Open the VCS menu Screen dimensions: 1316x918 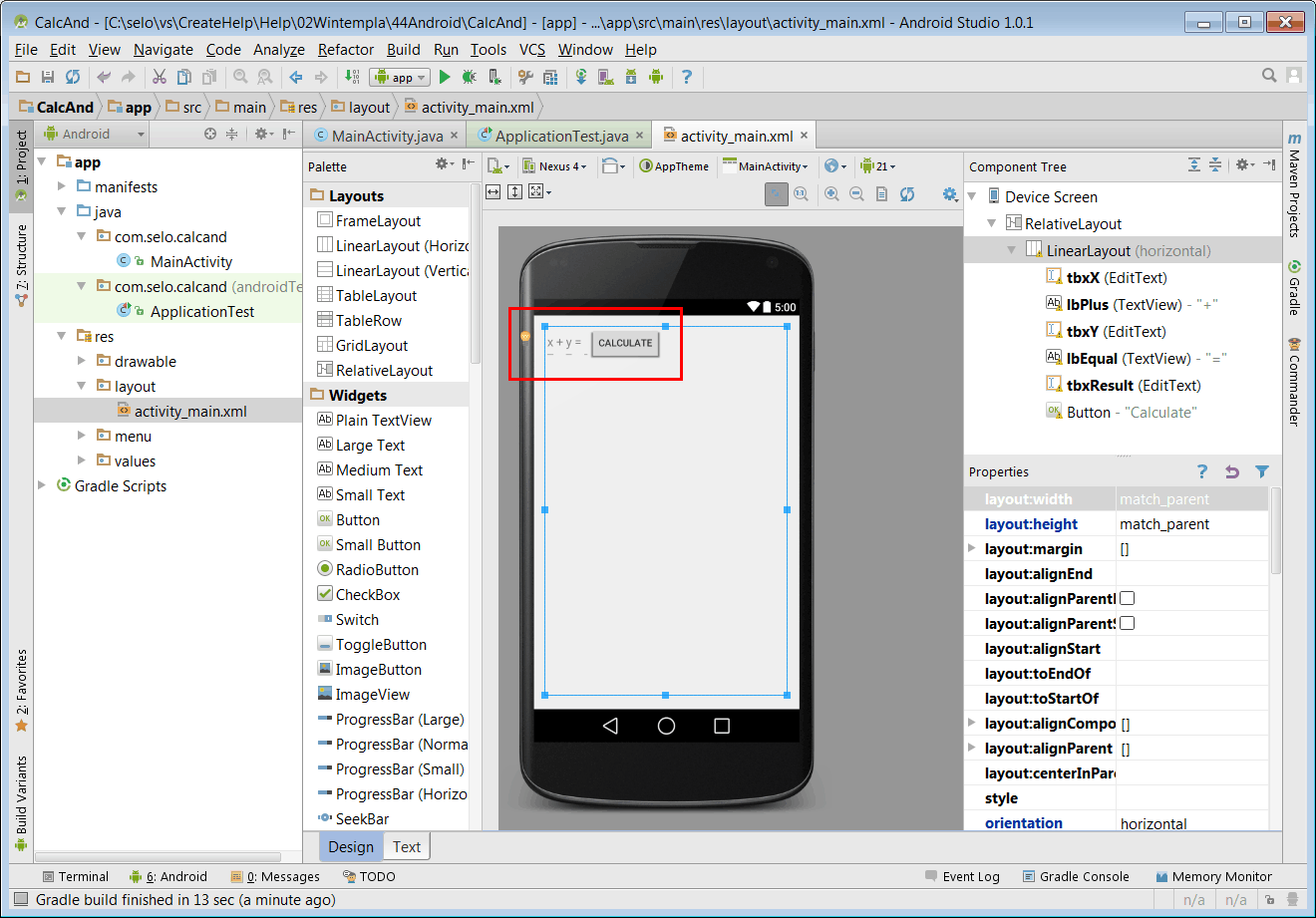[532, 49]
